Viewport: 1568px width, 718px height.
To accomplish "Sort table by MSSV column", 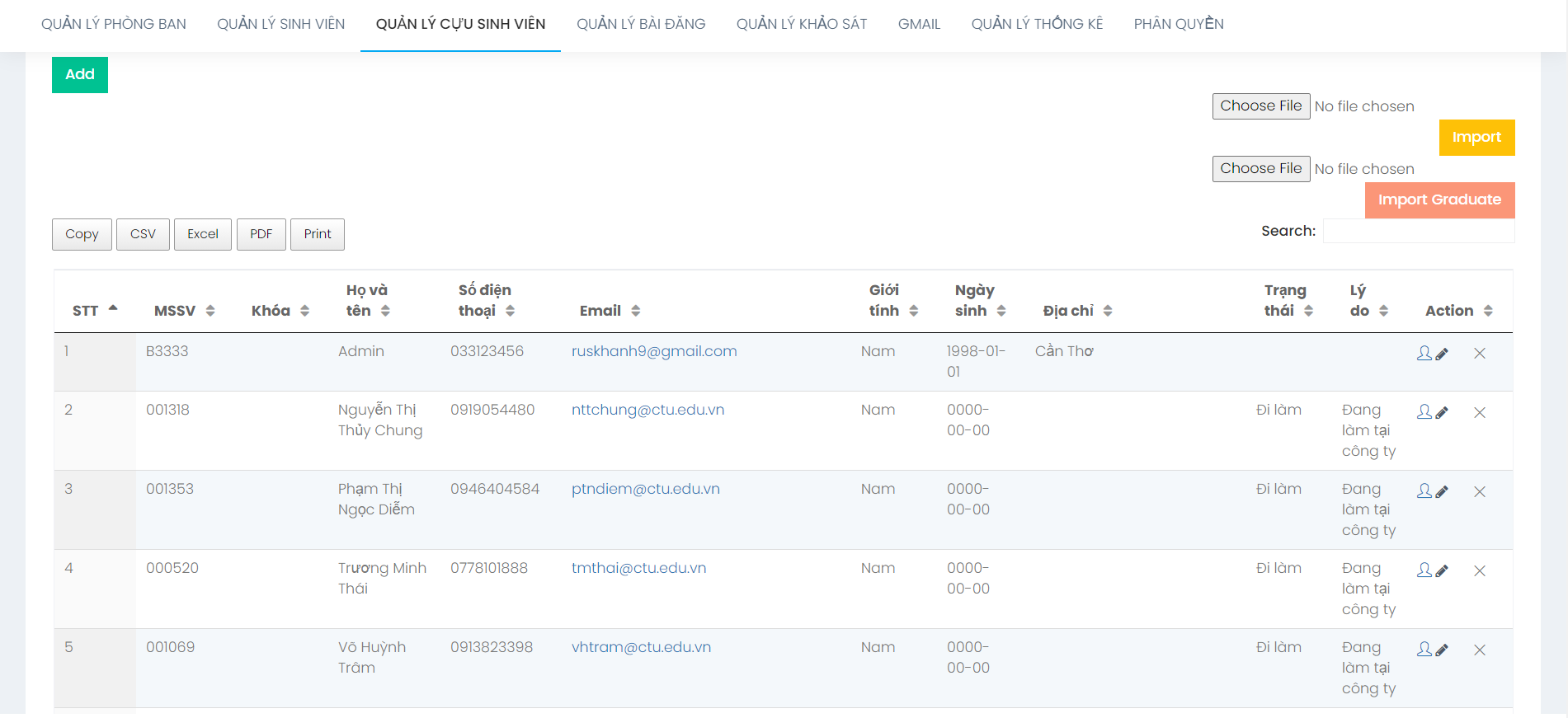I will click(183, 311).
